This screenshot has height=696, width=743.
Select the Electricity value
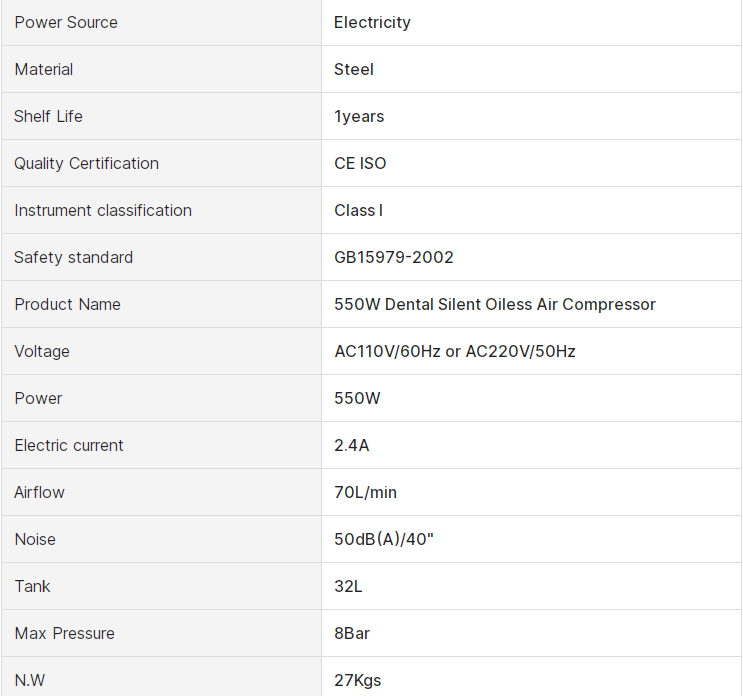(x=372, y=22)
